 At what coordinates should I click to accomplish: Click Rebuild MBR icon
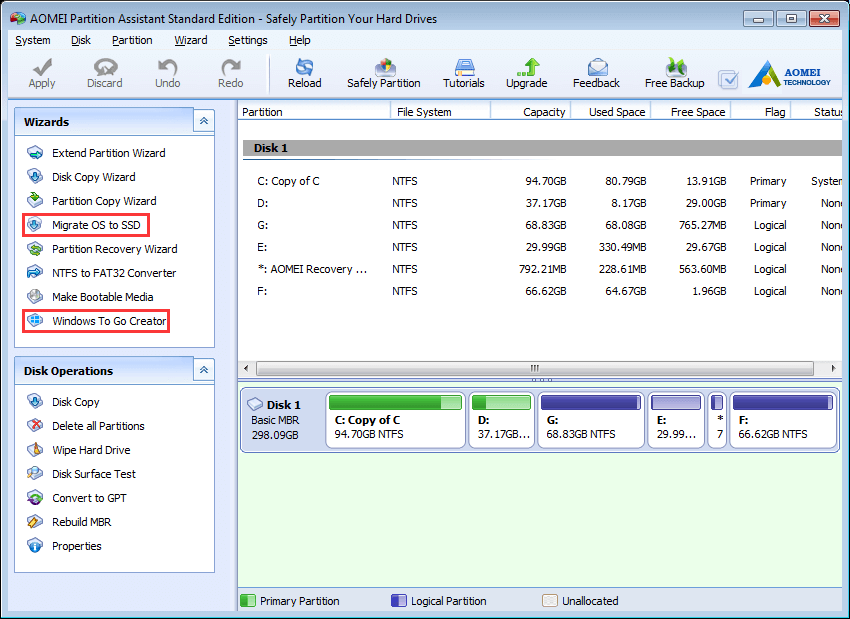coord(35,521)
